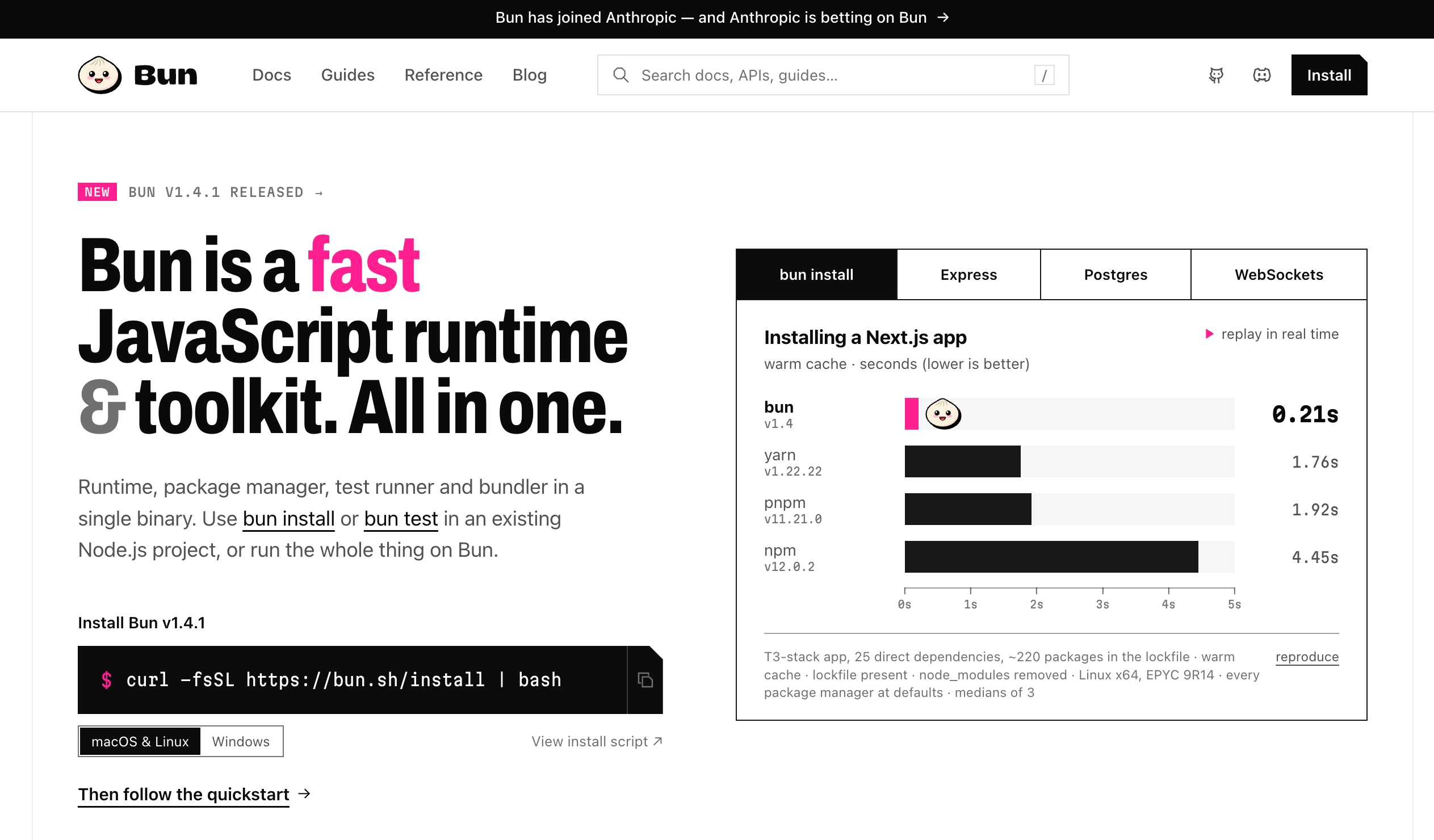
Task: Click the yarn v1.22.22 label
Action: (x=793, y=462)
